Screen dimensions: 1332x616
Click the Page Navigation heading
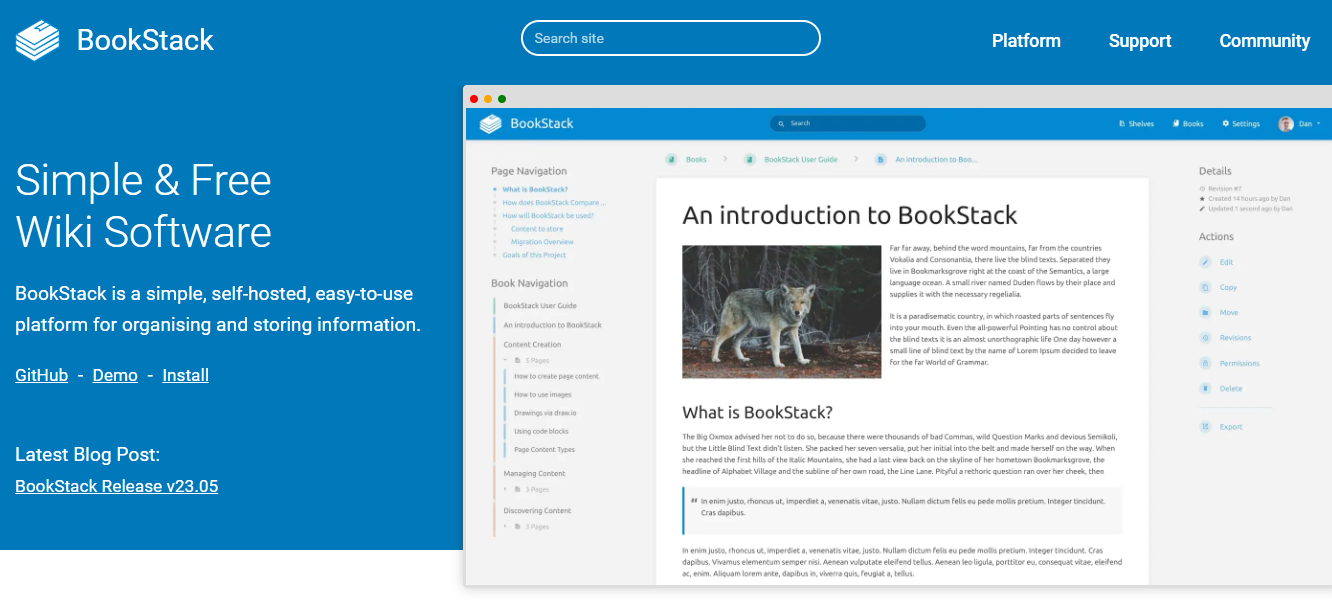point(529,171)
